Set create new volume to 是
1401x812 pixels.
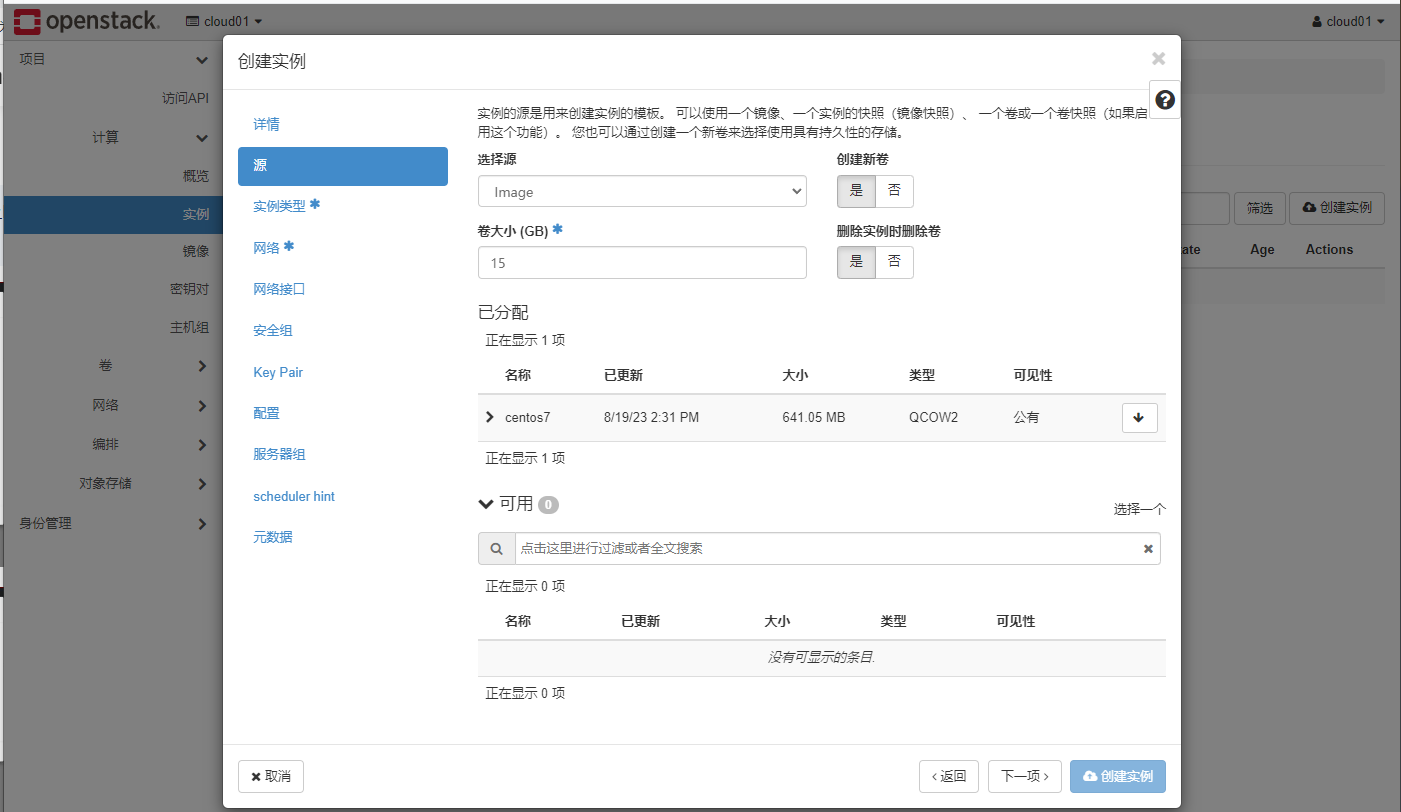coord(856,191)
